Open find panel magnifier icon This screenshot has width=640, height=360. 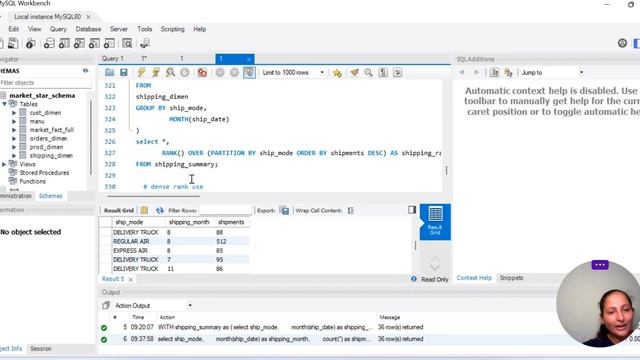[x=369, y=73]
